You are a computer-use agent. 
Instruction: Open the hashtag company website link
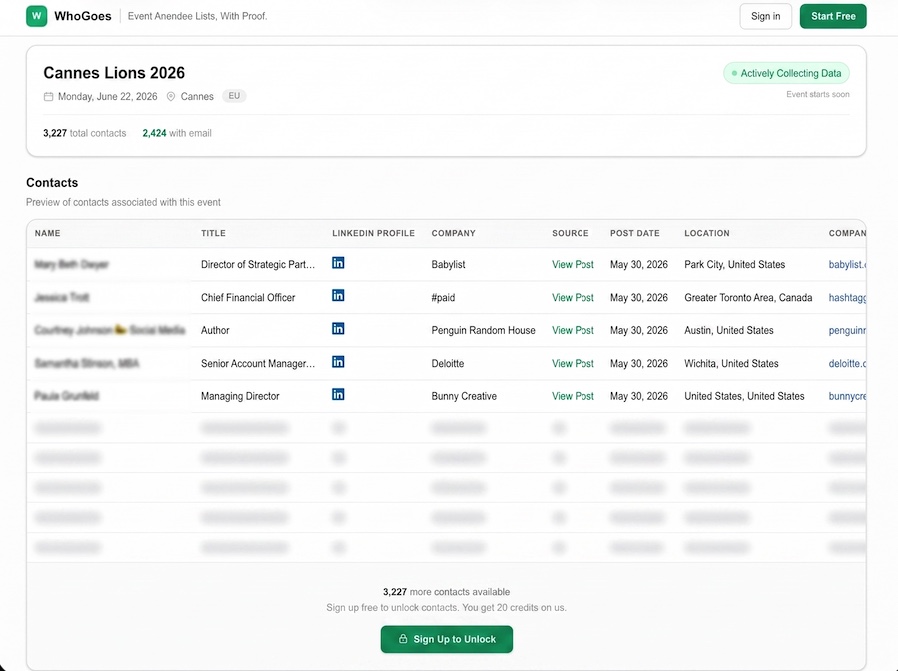(x=847, y=298)
